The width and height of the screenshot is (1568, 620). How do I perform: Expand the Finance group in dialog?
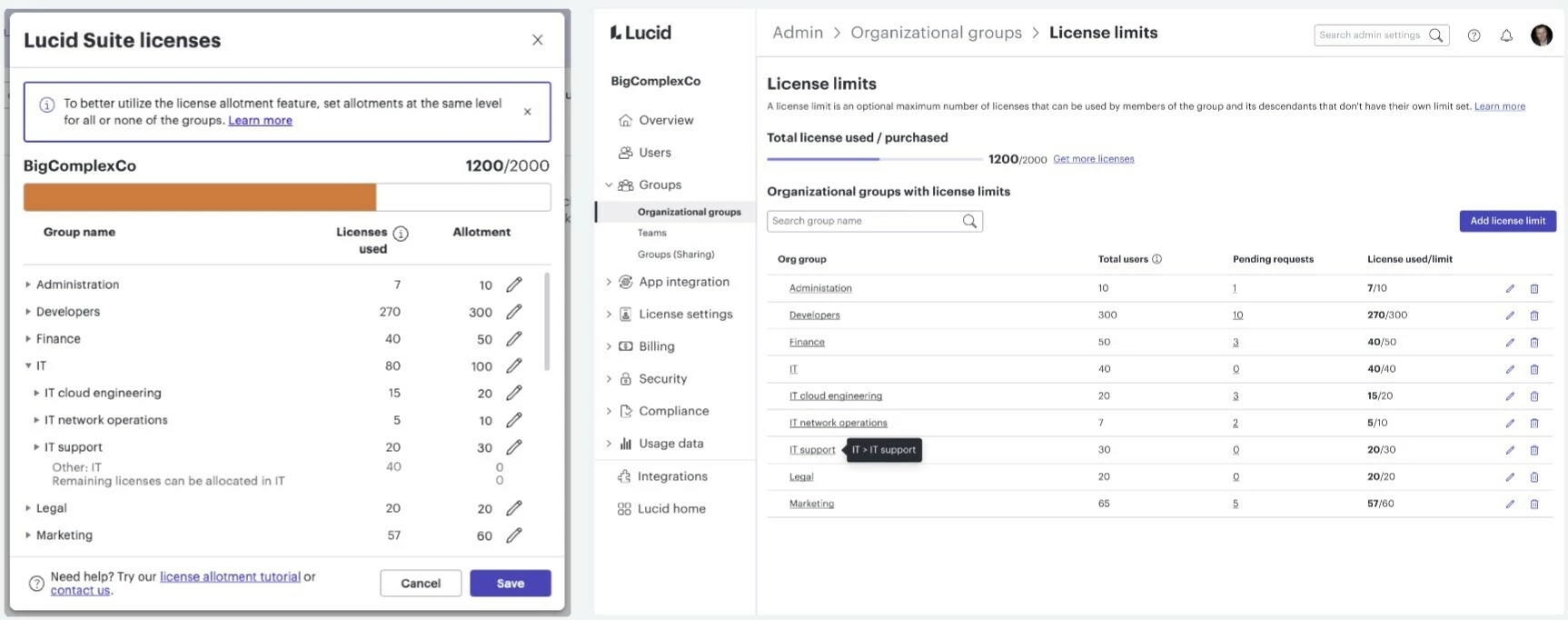point(28,339)
